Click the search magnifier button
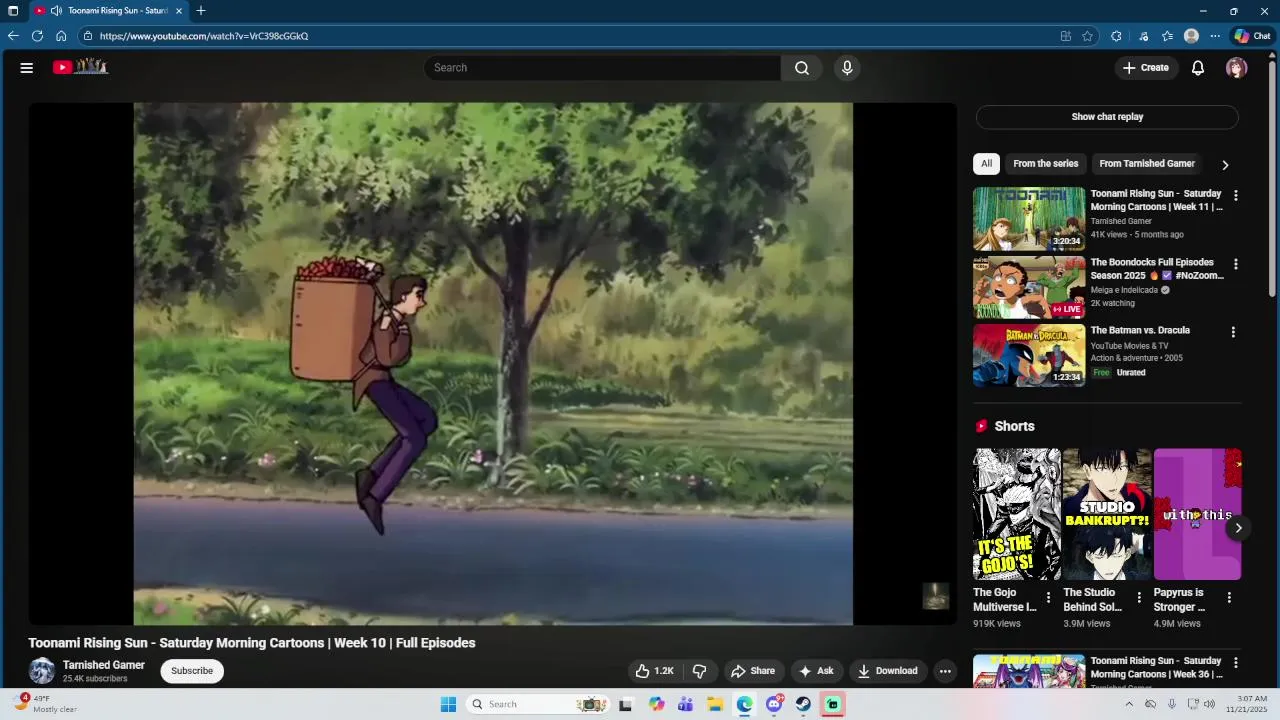 click(802, 68)
